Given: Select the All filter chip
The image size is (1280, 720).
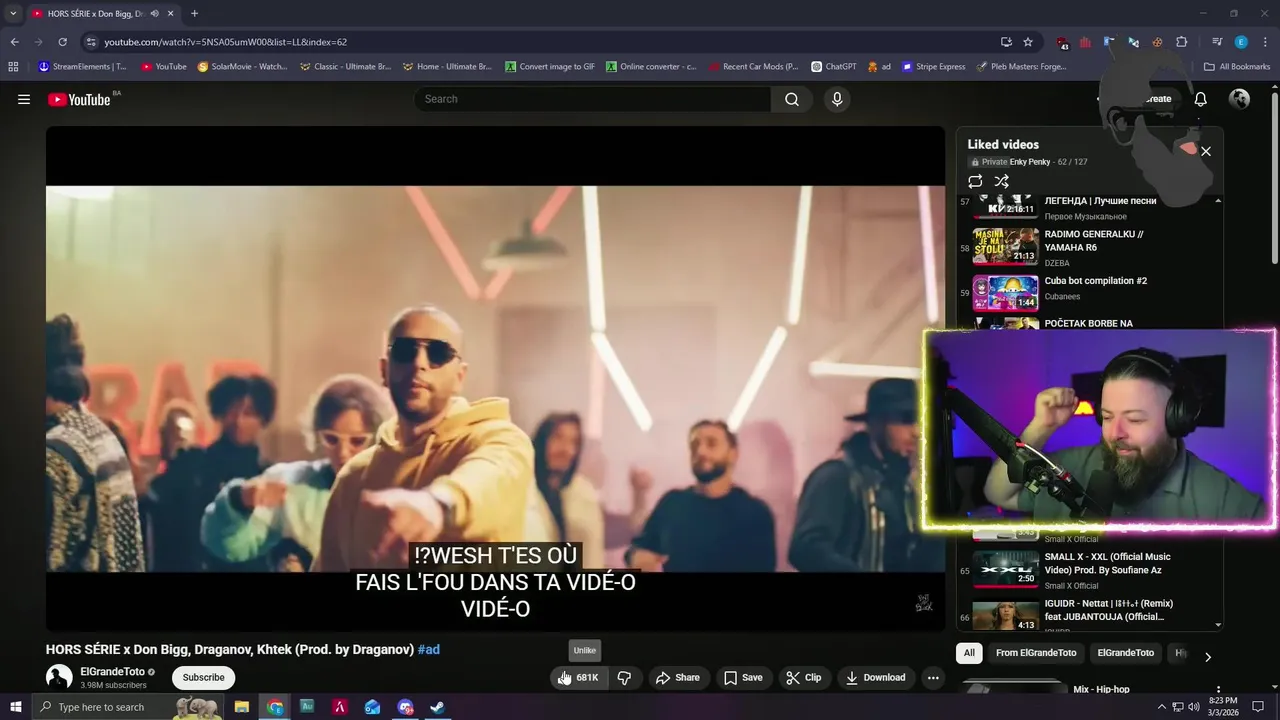Looking at the screenshot, I should (969, 653).
